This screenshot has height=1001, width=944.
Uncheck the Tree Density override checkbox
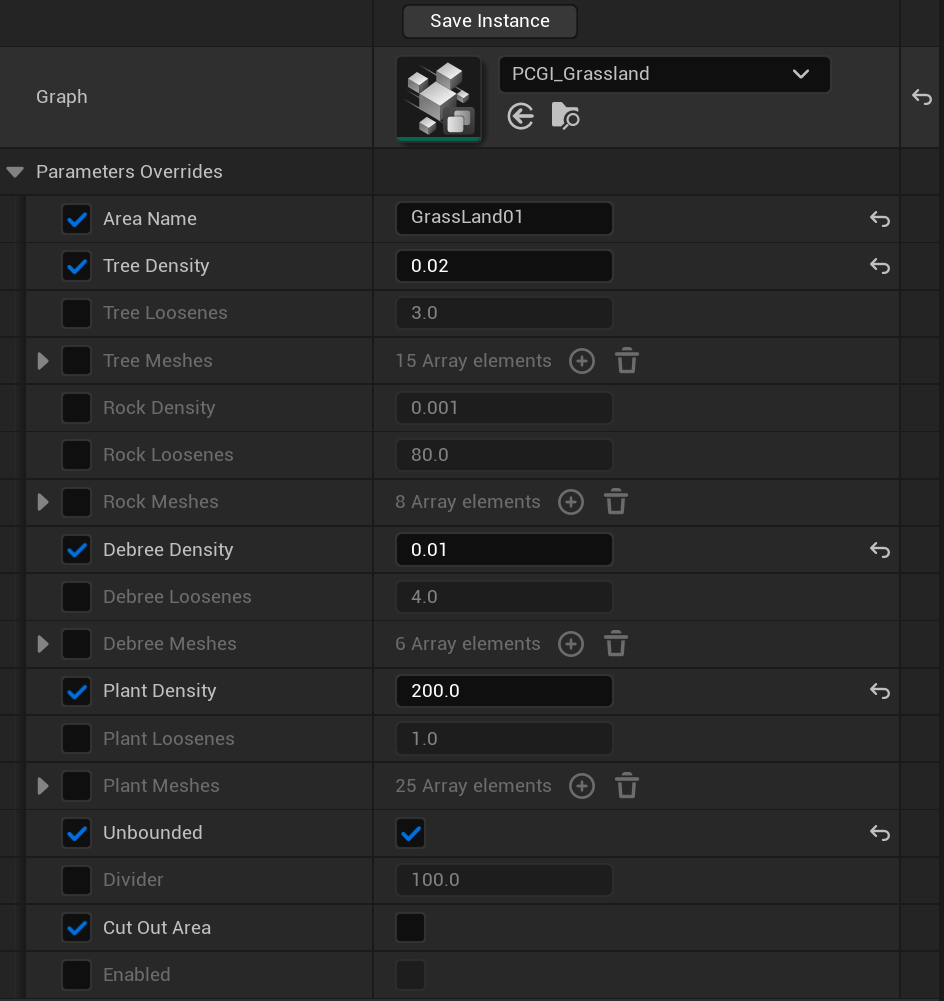pos(77,266)
